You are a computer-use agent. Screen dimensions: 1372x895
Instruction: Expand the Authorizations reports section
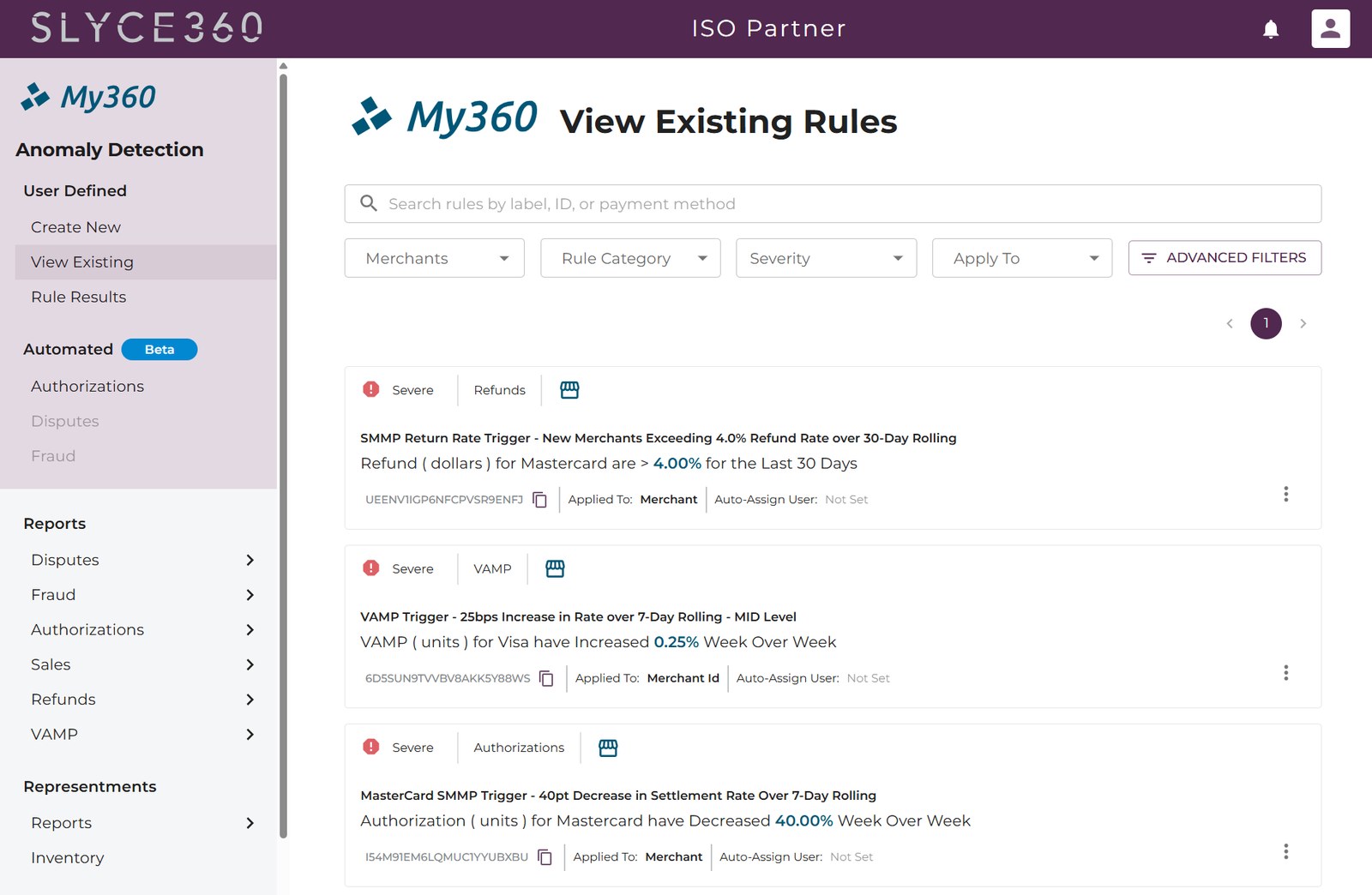143,630
